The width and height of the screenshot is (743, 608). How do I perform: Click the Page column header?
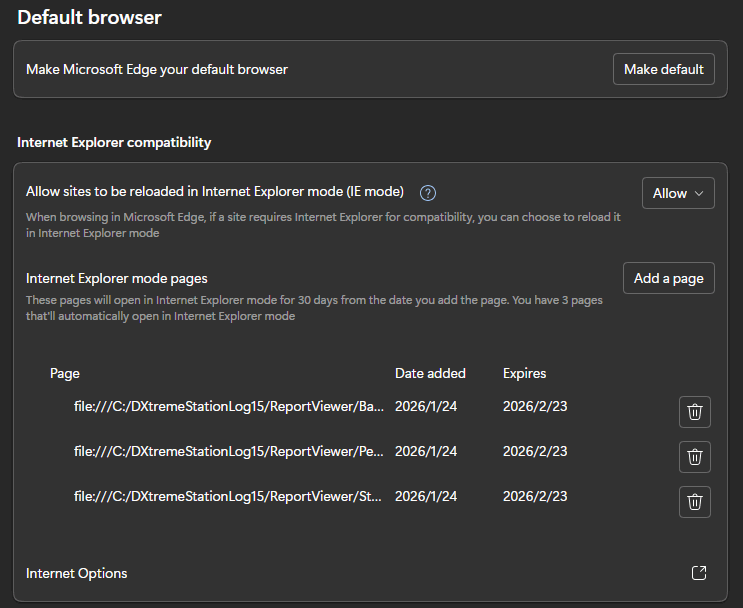65,373
